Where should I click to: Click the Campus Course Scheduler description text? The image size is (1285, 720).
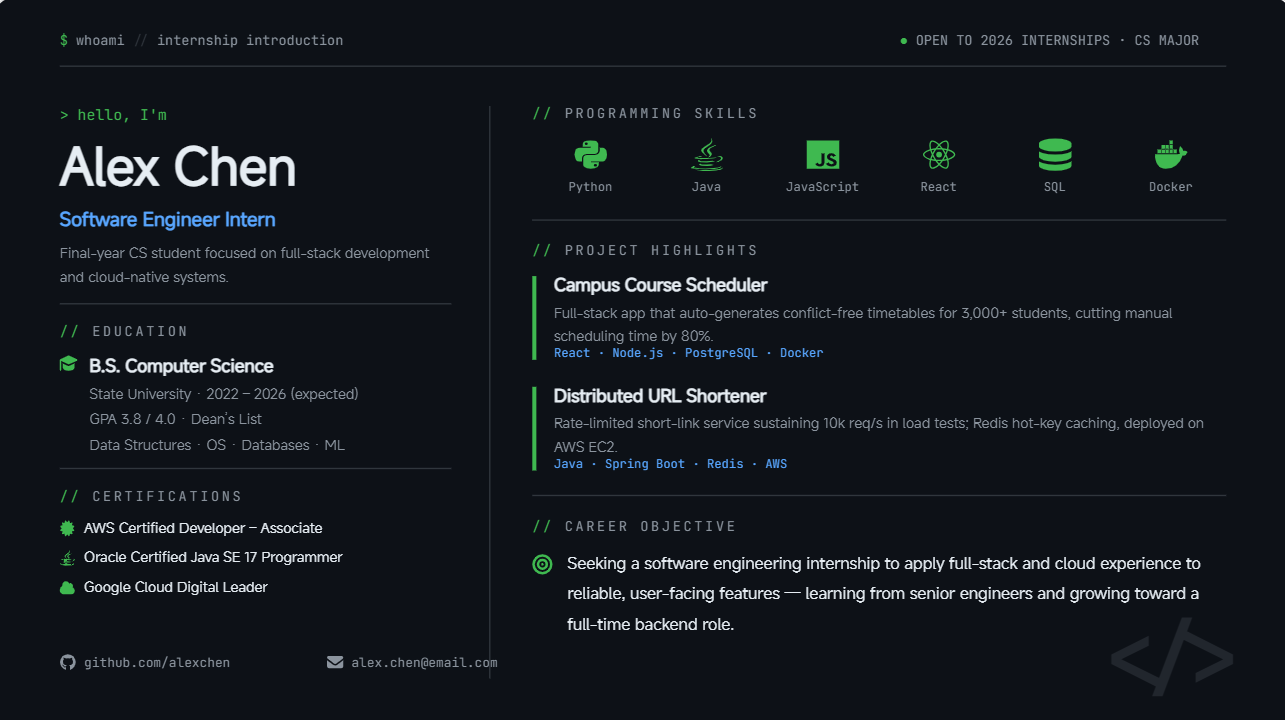pos(863,325)
